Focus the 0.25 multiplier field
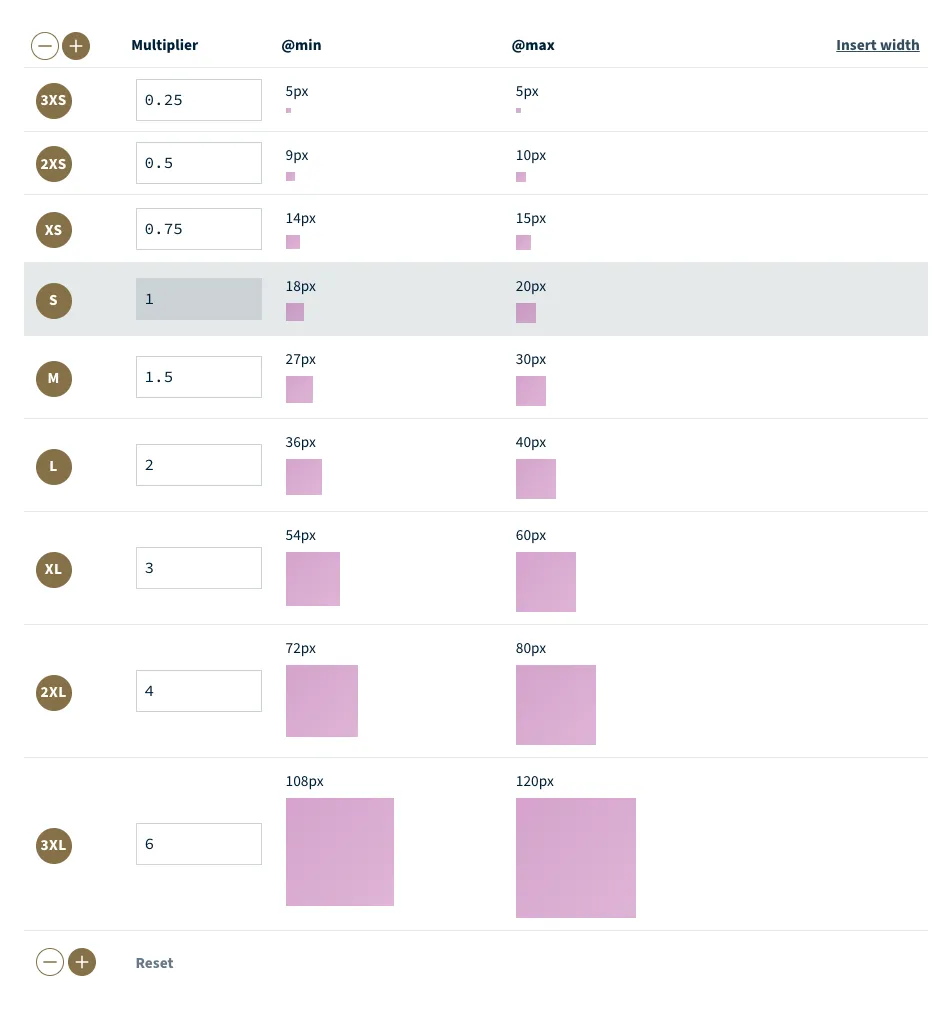952x1015 pixels. pos(199,100)
